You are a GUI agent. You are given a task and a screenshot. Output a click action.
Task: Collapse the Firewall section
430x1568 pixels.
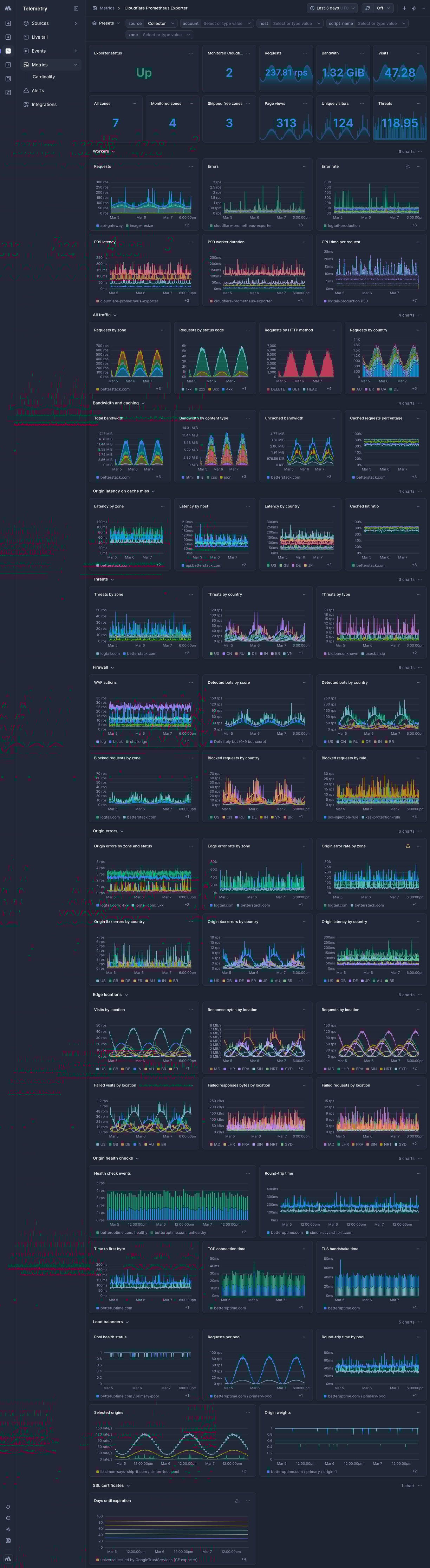[104, 668]
